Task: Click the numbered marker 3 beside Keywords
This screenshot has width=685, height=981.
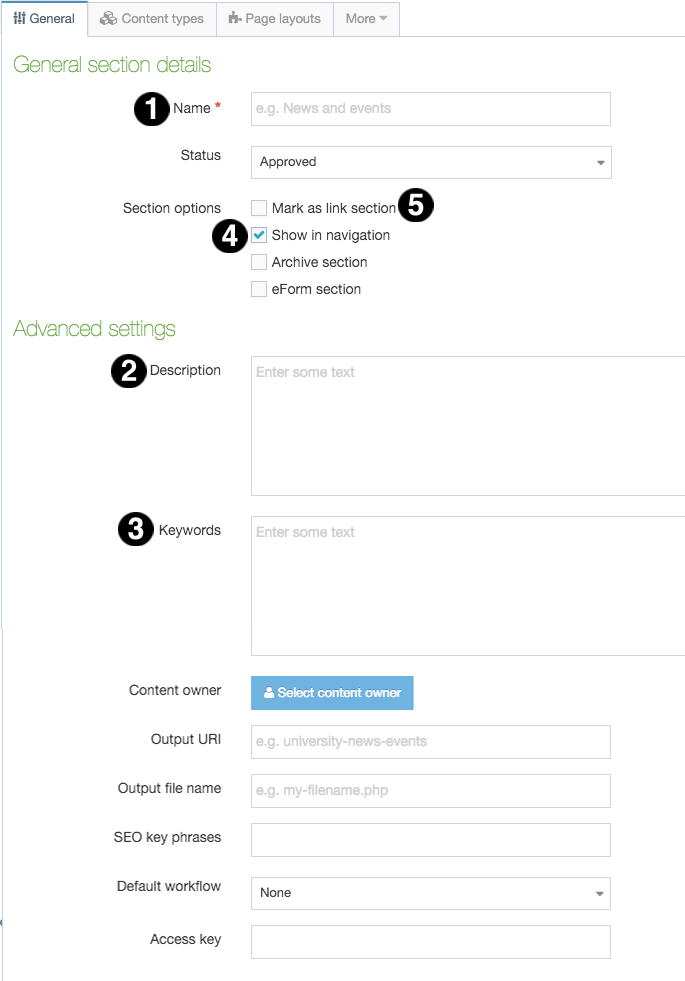Action: click(x=136, y=530)
